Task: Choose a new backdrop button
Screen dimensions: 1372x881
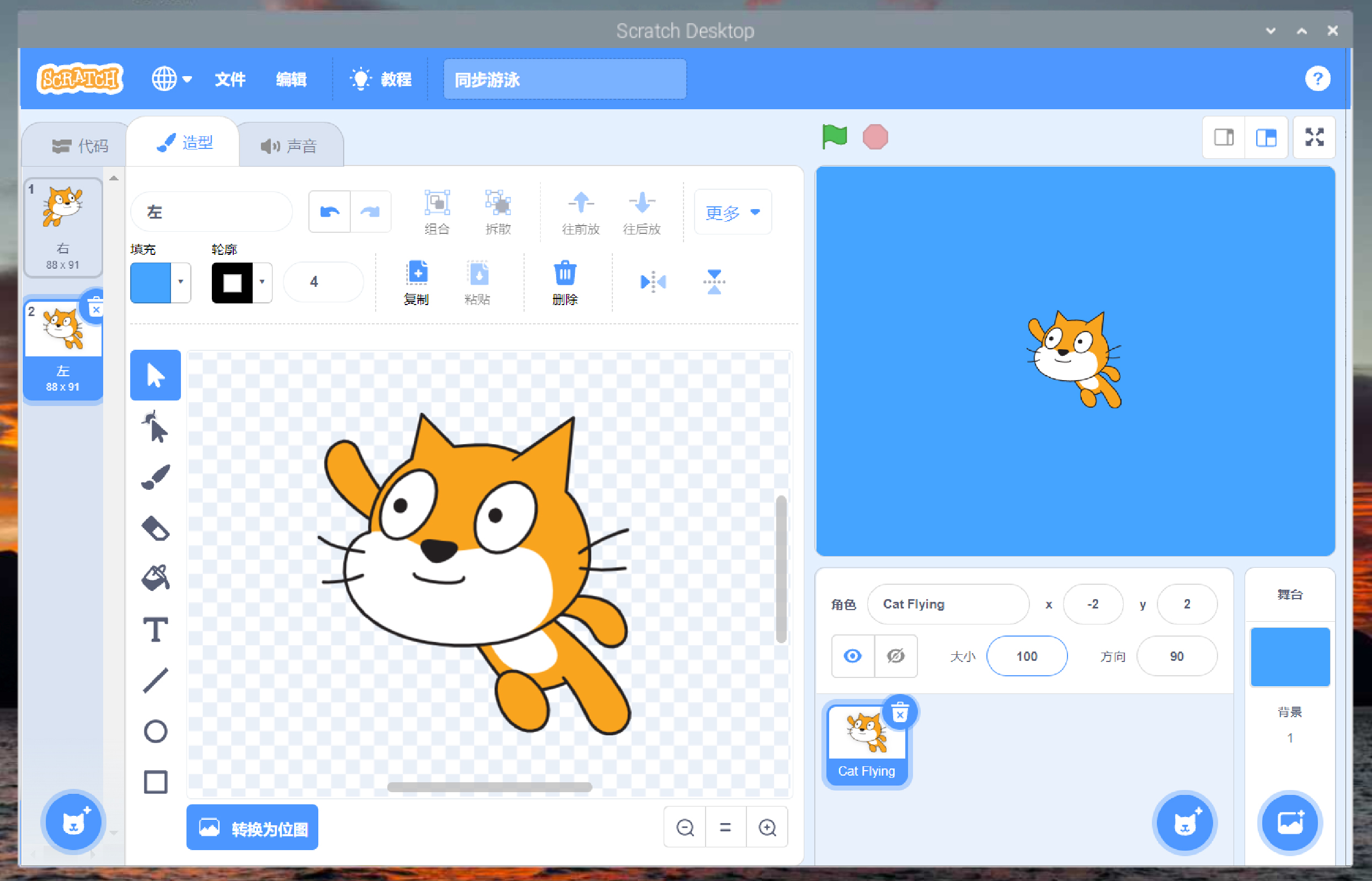Action: pyautogui.click(x=1290, y=823)
